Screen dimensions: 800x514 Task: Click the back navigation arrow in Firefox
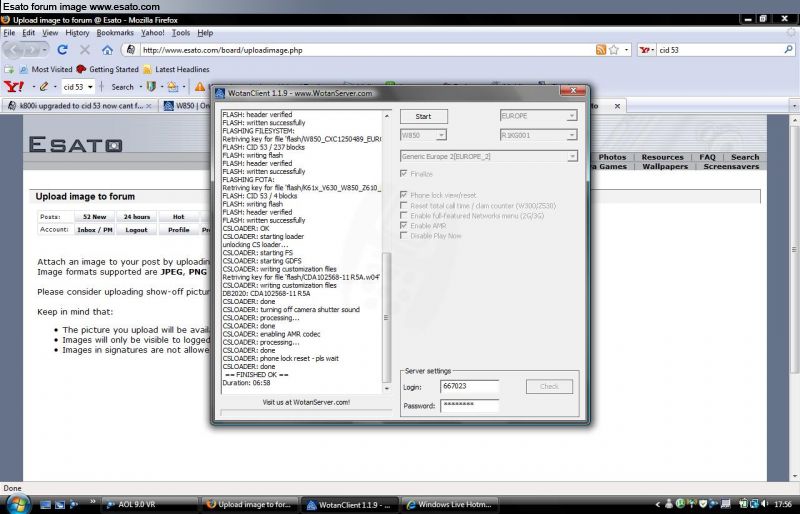click(15, 50)
